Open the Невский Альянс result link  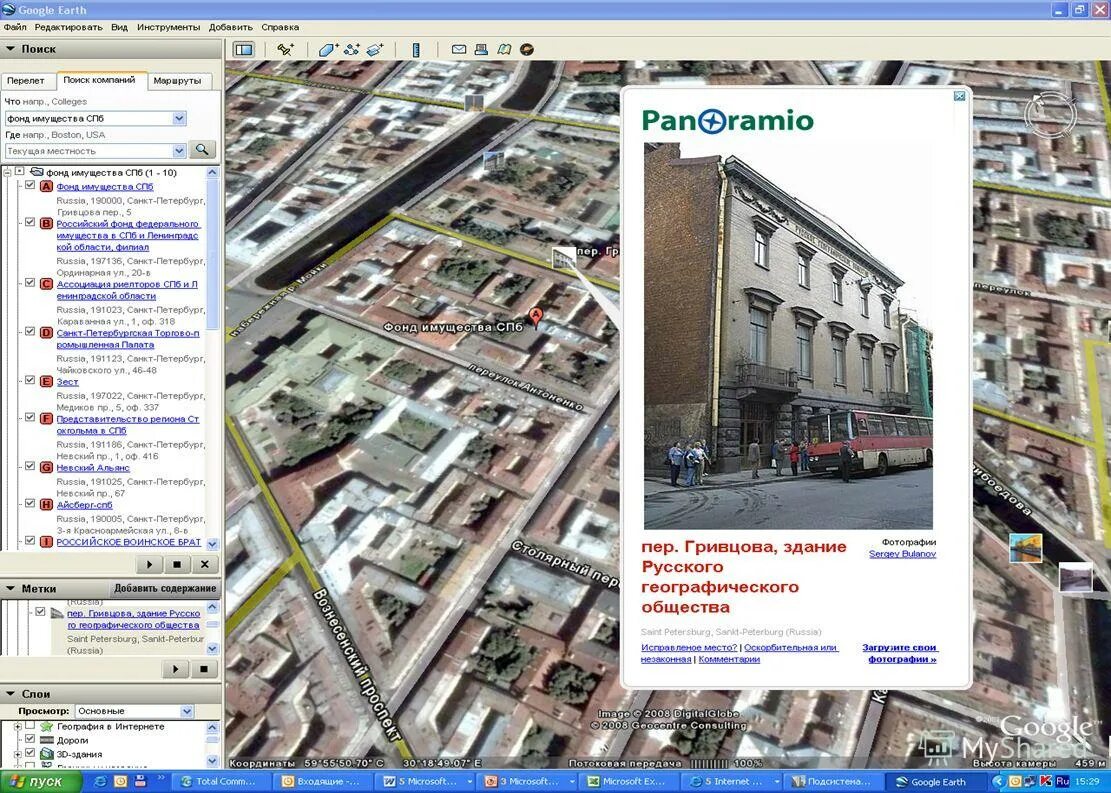(x=93, y=468)
